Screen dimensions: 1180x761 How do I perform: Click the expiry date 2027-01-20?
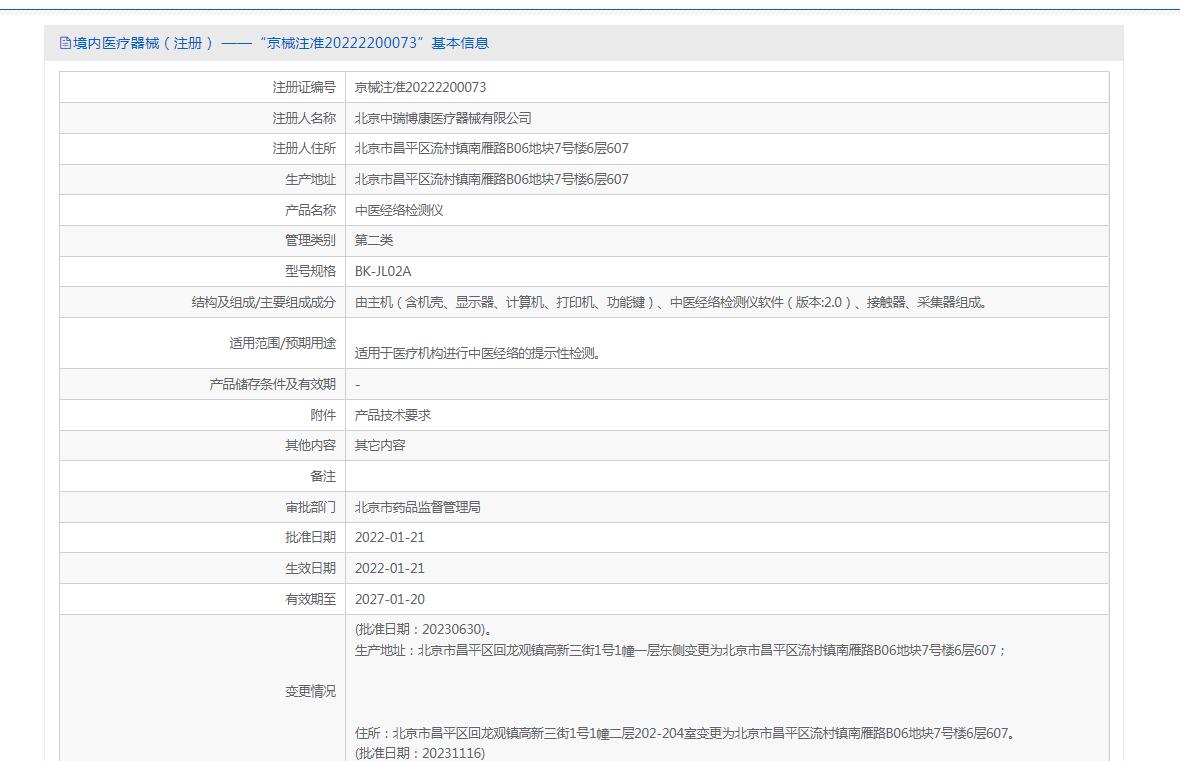point(390,599)
